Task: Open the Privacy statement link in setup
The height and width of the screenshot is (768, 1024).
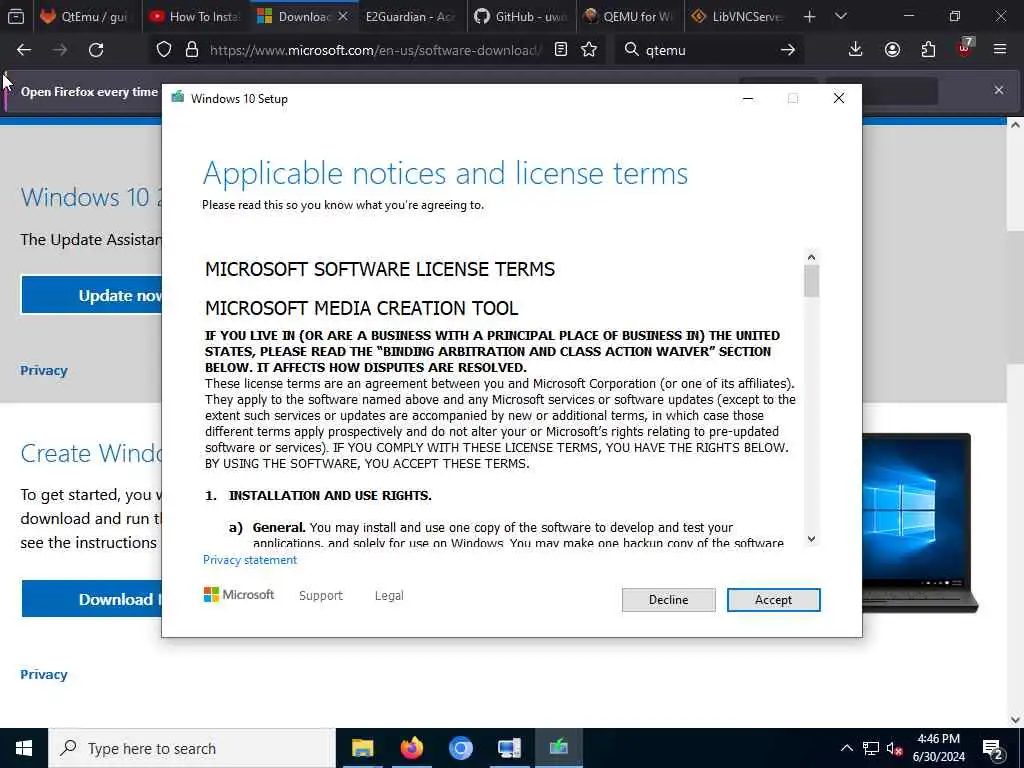Action: click(249, 560)
